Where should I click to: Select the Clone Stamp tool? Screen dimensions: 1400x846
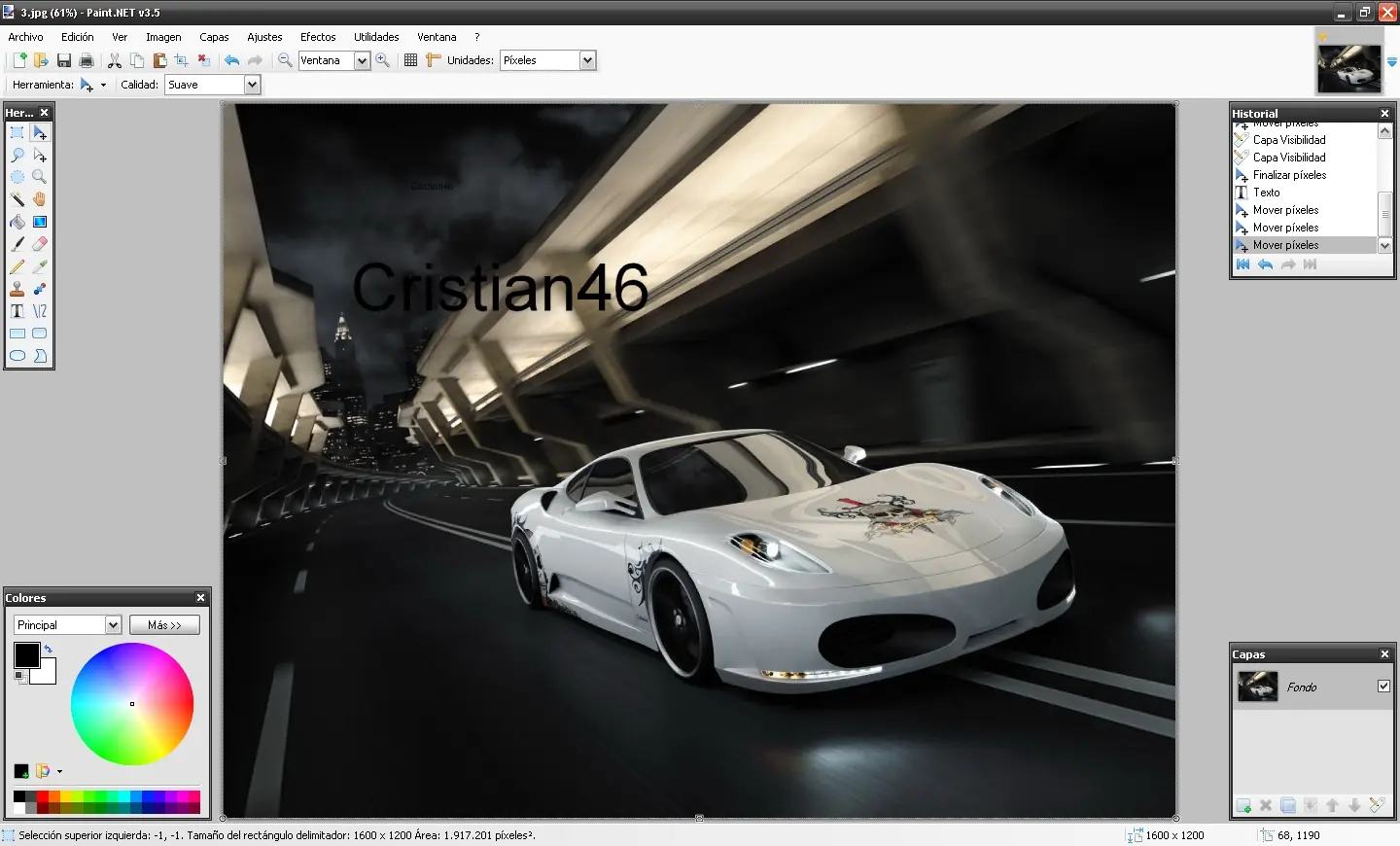pyautogui.click(x=17, y=289)
